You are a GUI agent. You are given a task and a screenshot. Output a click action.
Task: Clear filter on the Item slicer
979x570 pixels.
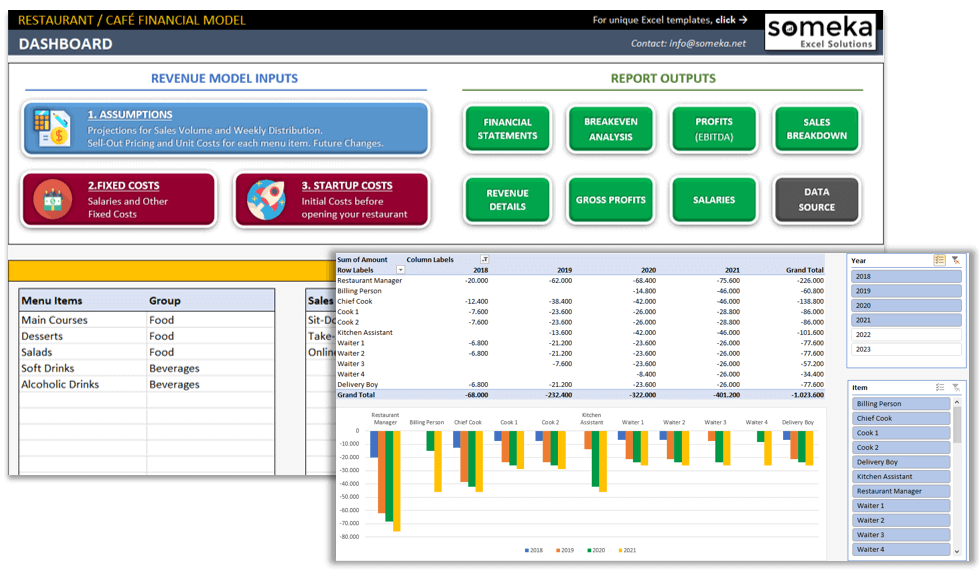955,388
